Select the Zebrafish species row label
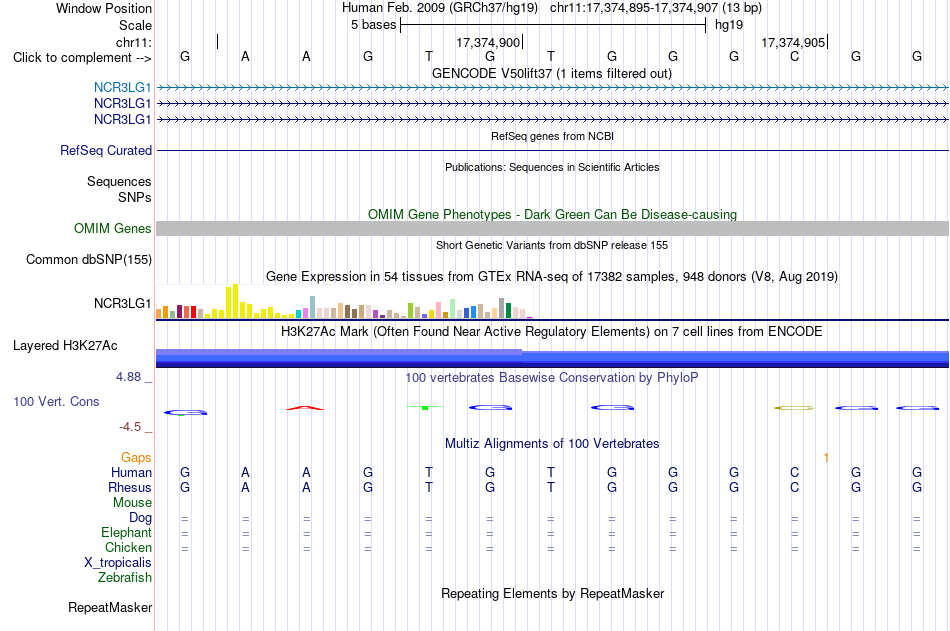The width and height of the screenshot is (950, 631). coord(125,578)
